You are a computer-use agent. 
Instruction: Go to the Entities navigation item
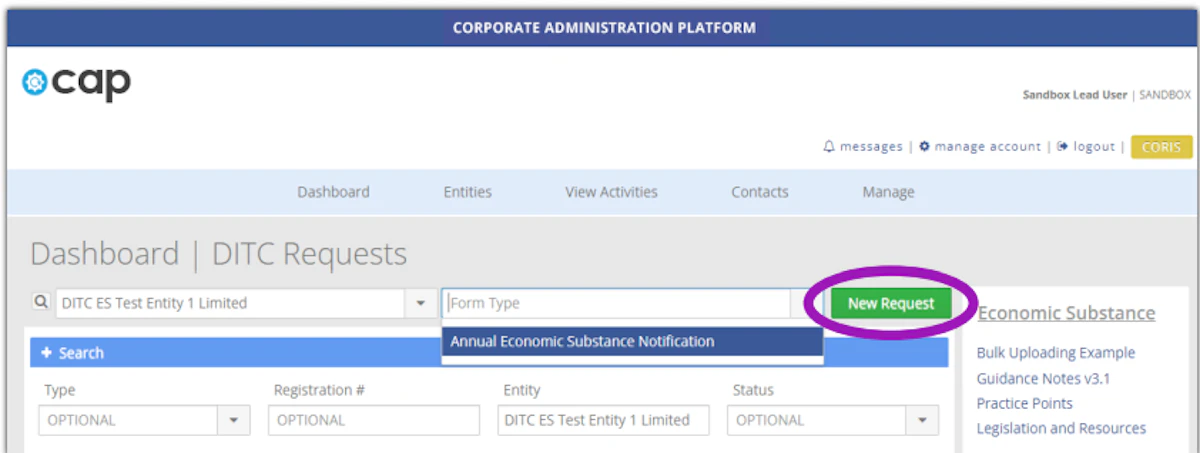(467, 192)
